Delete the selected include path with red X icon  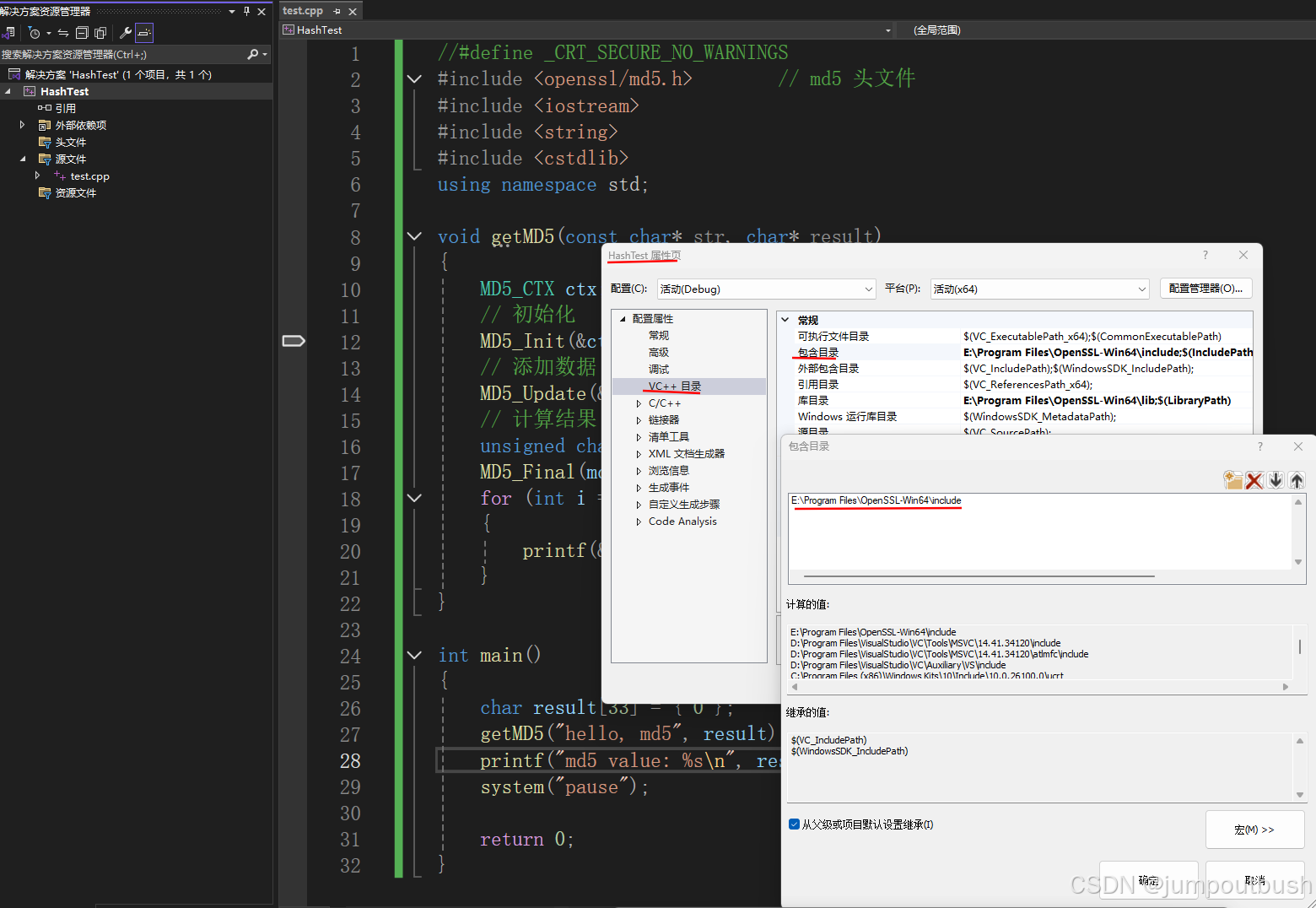point(1254,479)
